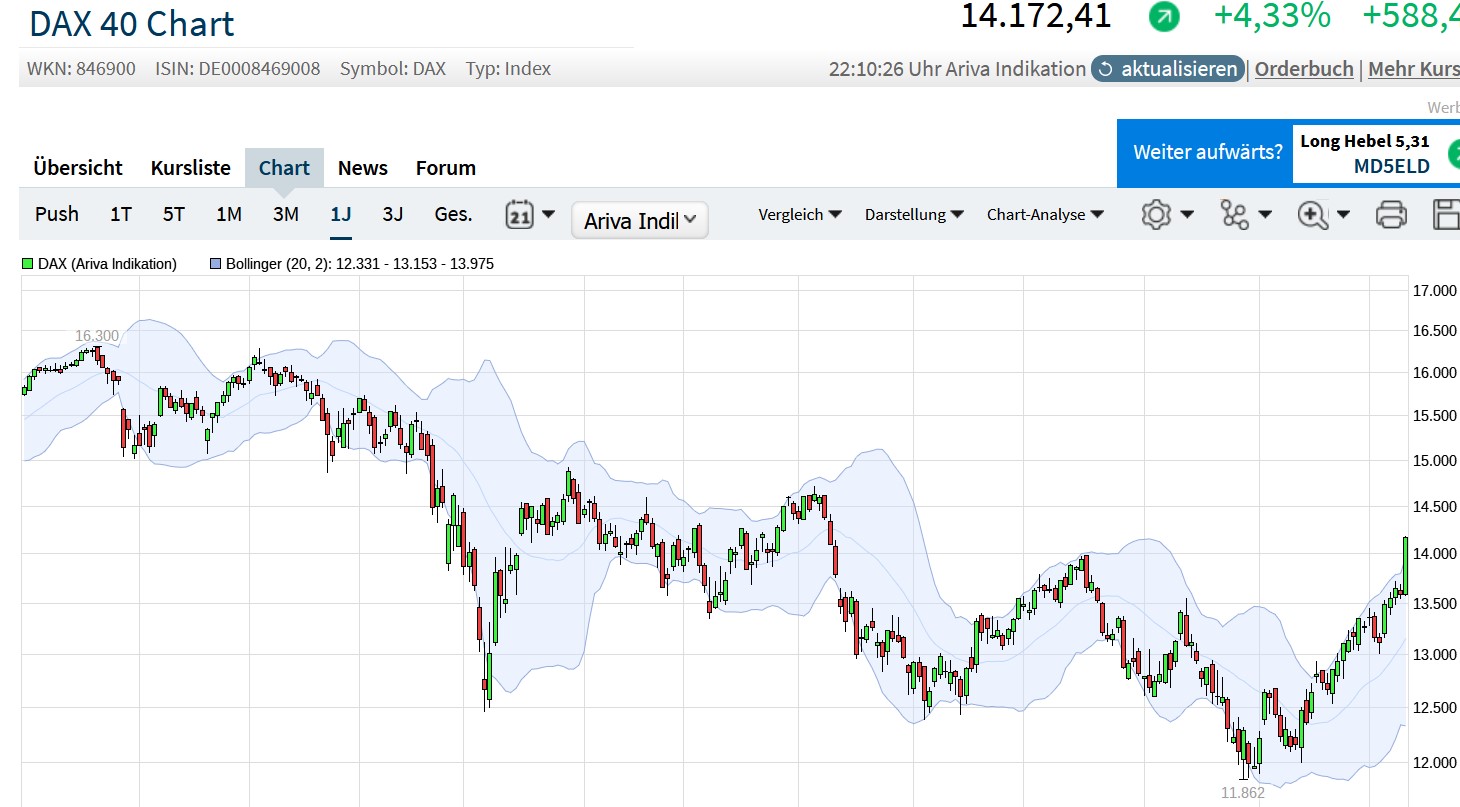This screenshot has height=807, width=1460.
Task: Click the MD5ELD Long Hebel ad link
Action: [1391, 166]
